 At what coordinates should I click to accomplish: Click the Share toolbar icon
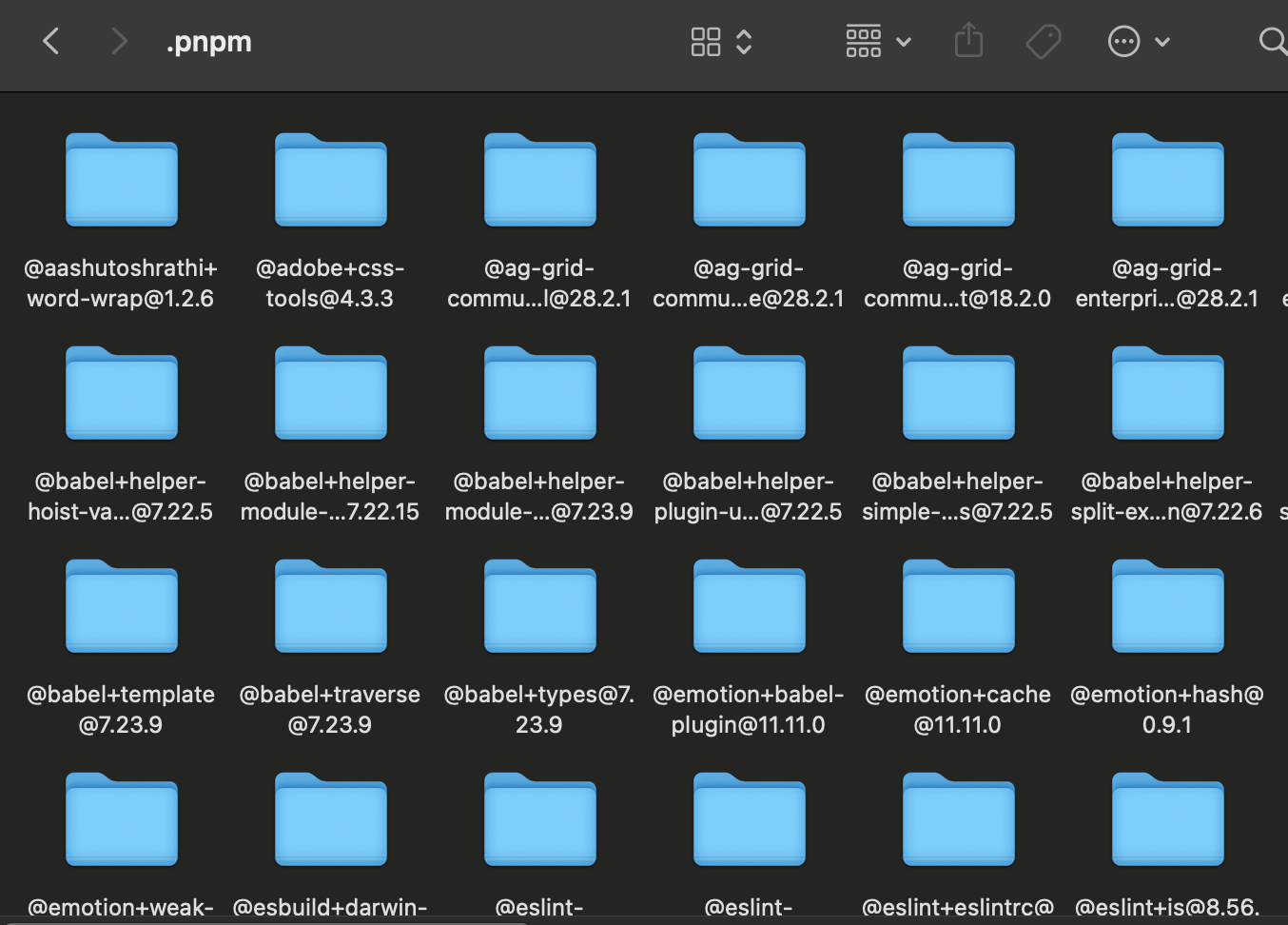click(x=968, y=41)
